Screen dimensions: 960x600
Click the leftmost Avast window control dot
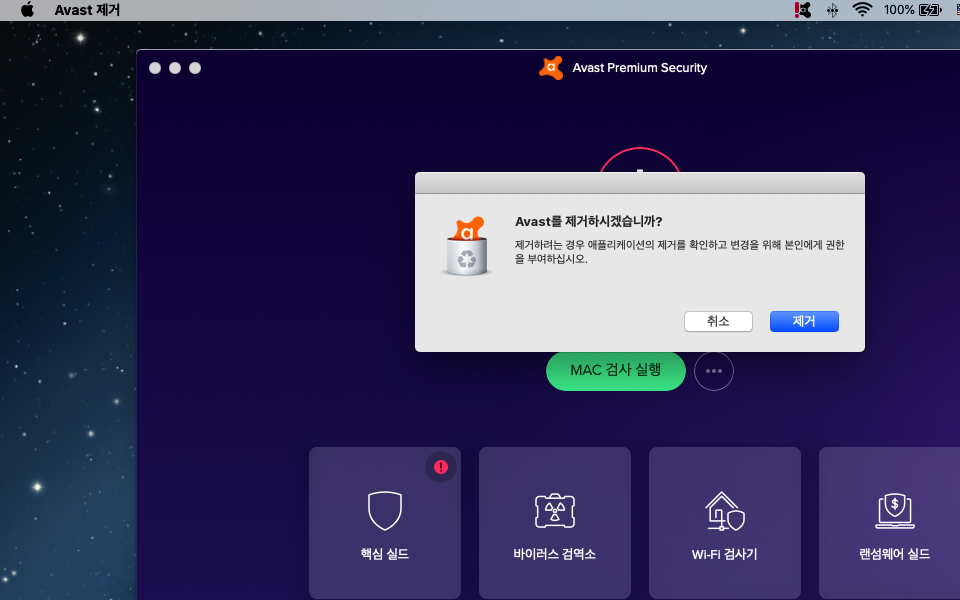pos(155,68)
